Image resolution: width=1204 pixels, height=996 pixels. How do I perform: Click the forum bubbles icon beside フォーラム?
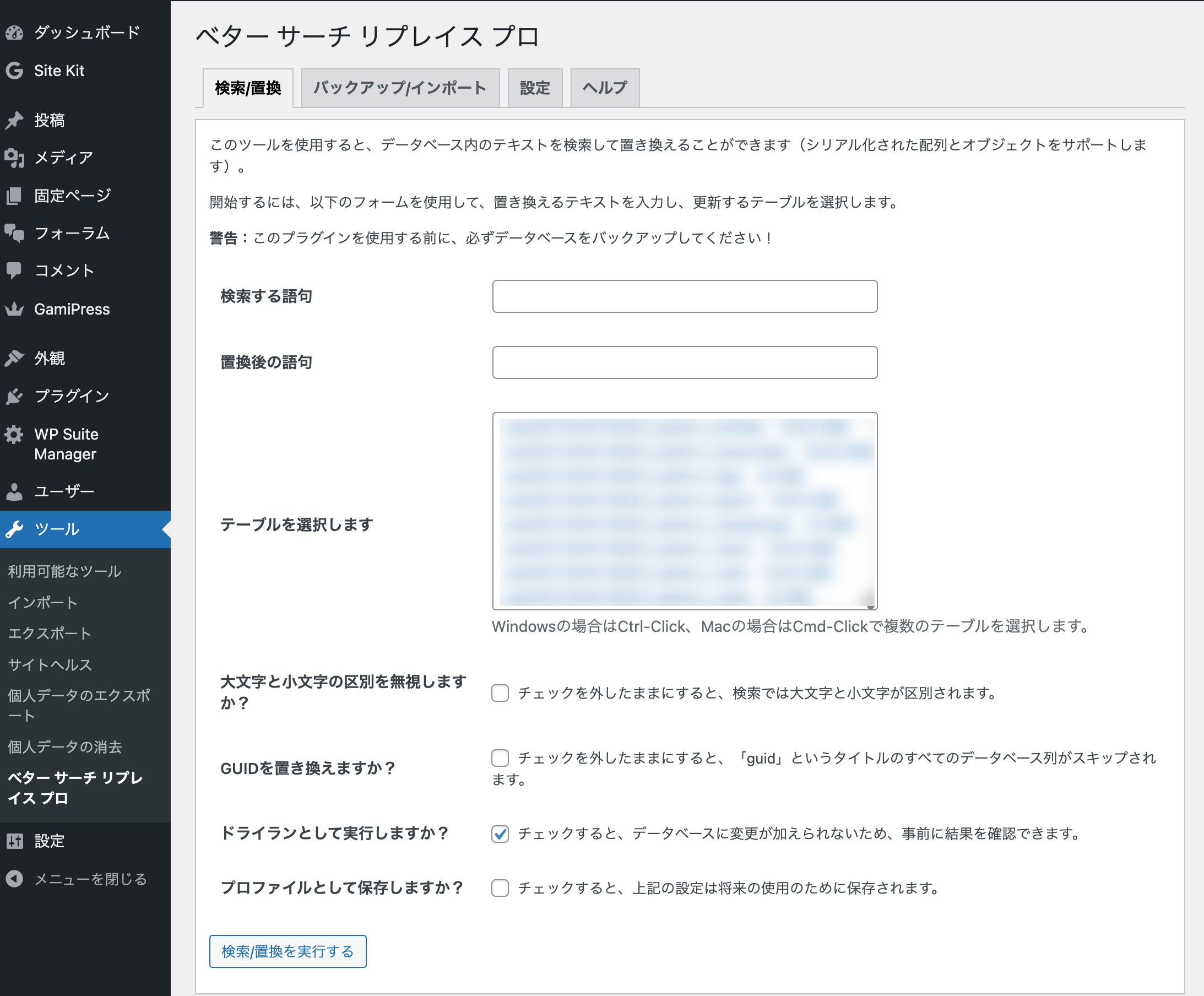coord(14,234)
